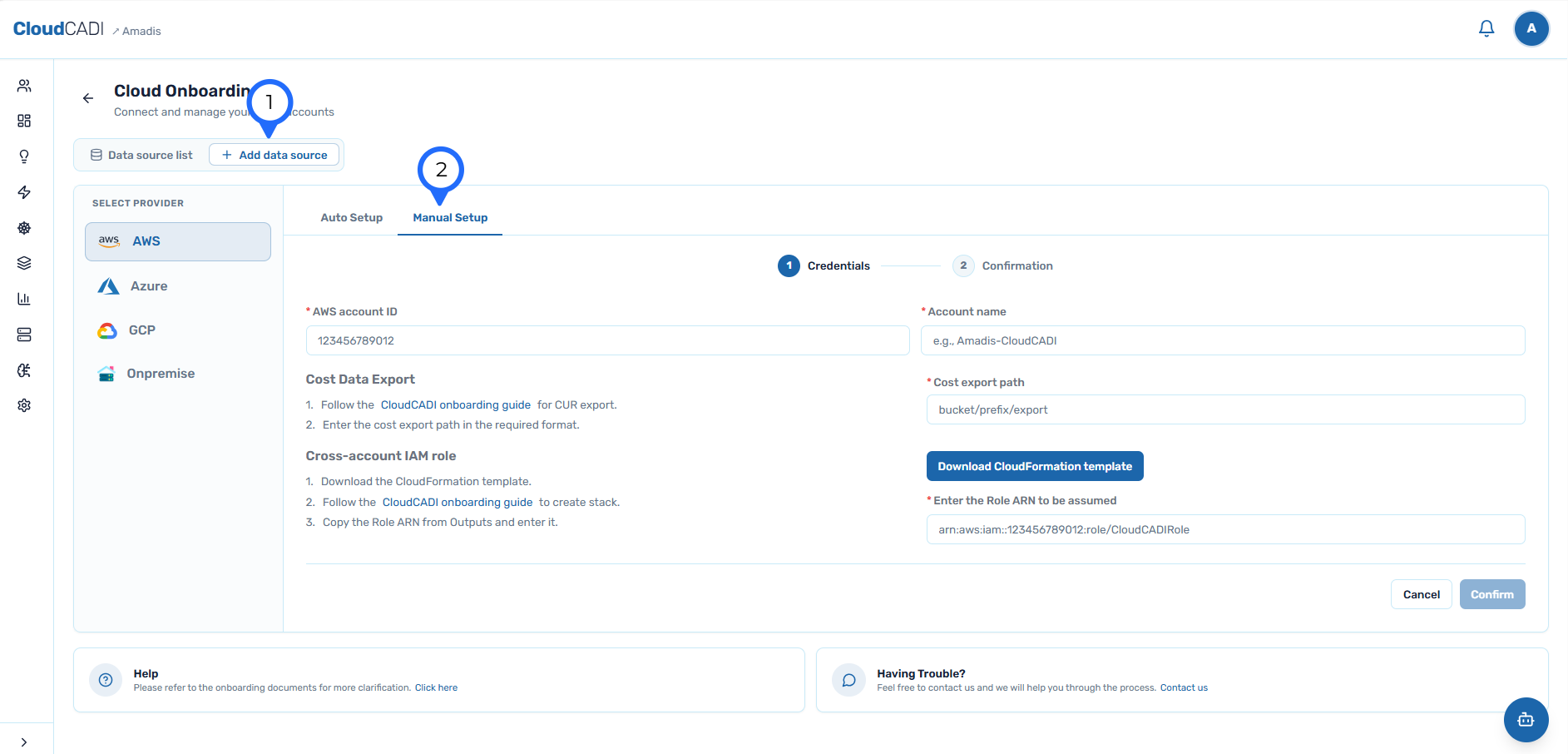Image resolution: width=1568 pixels, height=754 pixels.
Task: Select AWS as the provider
Action: 178,241
